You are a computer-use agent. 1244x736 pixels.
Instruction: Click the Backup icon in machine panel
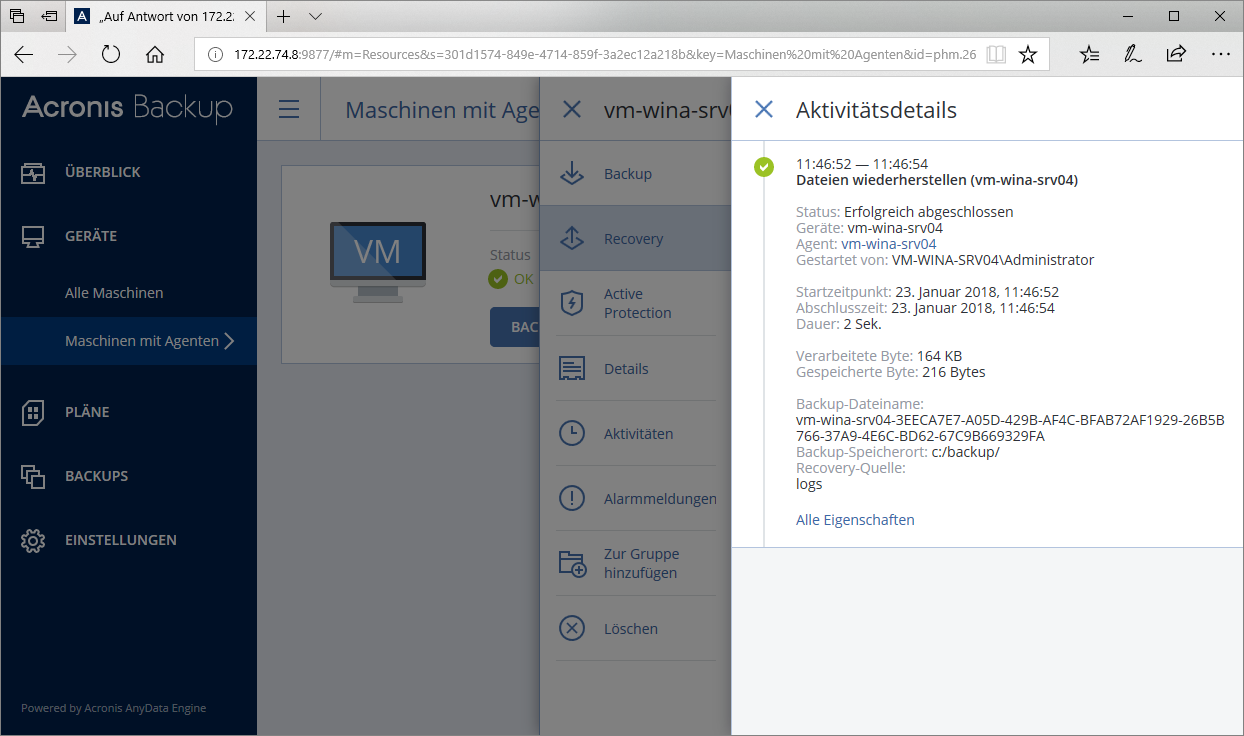tap(572, 174)
